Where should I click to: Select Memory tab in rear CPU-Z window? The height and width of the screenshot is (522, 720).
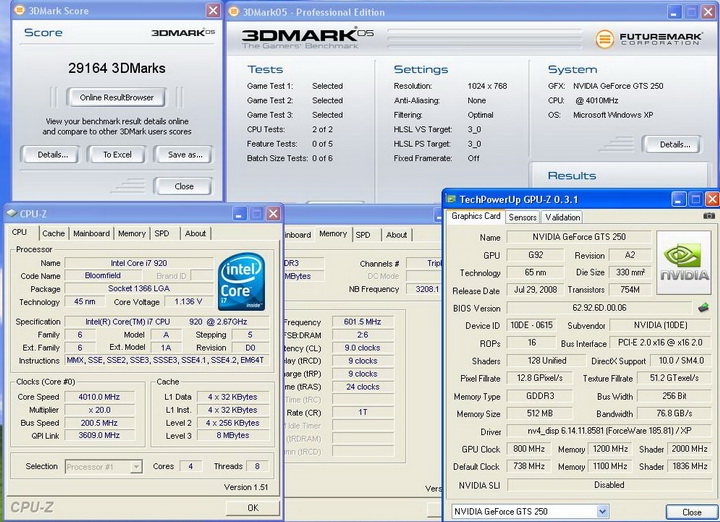(333, 234)
